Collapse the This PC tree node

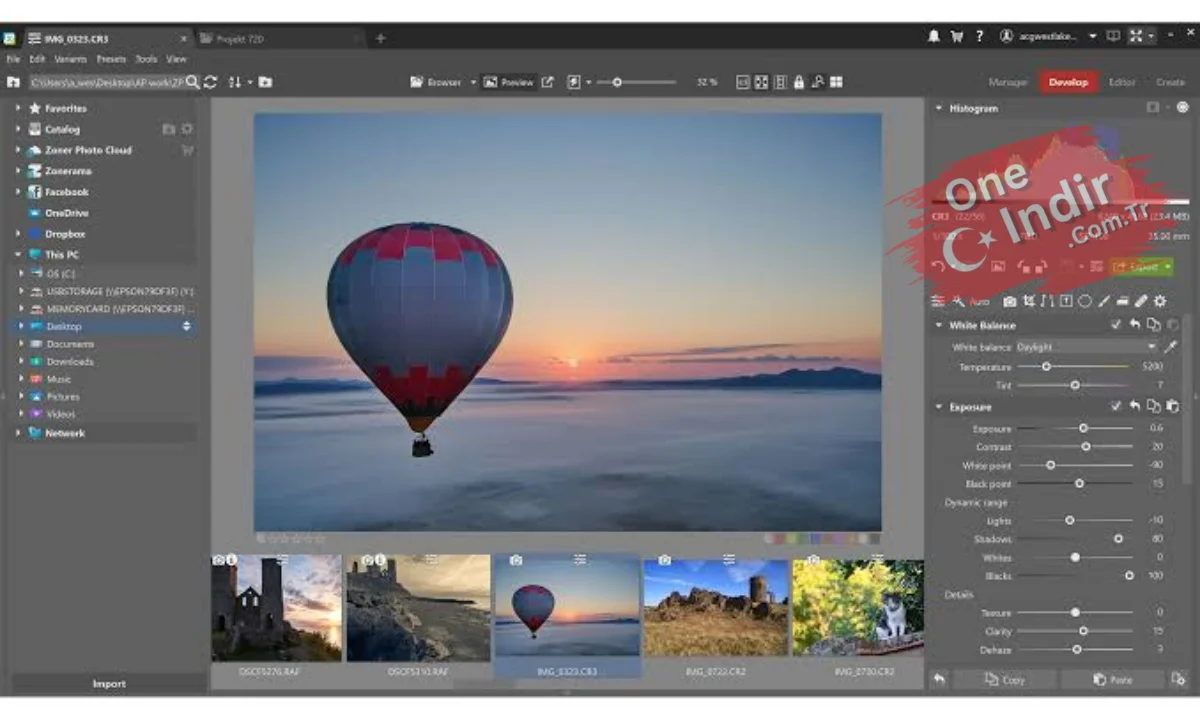point(18,255)
